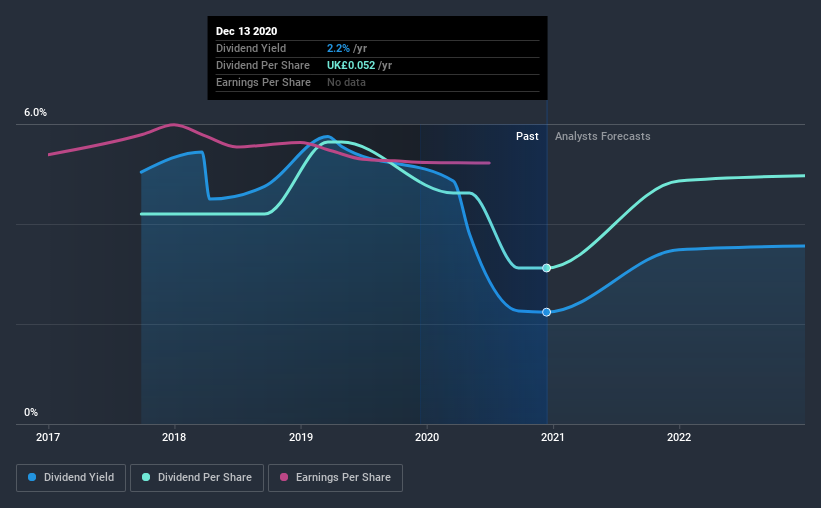This screenshot has height=508, width=821.
Task: Click the Past region label
Action: (527, 136)
